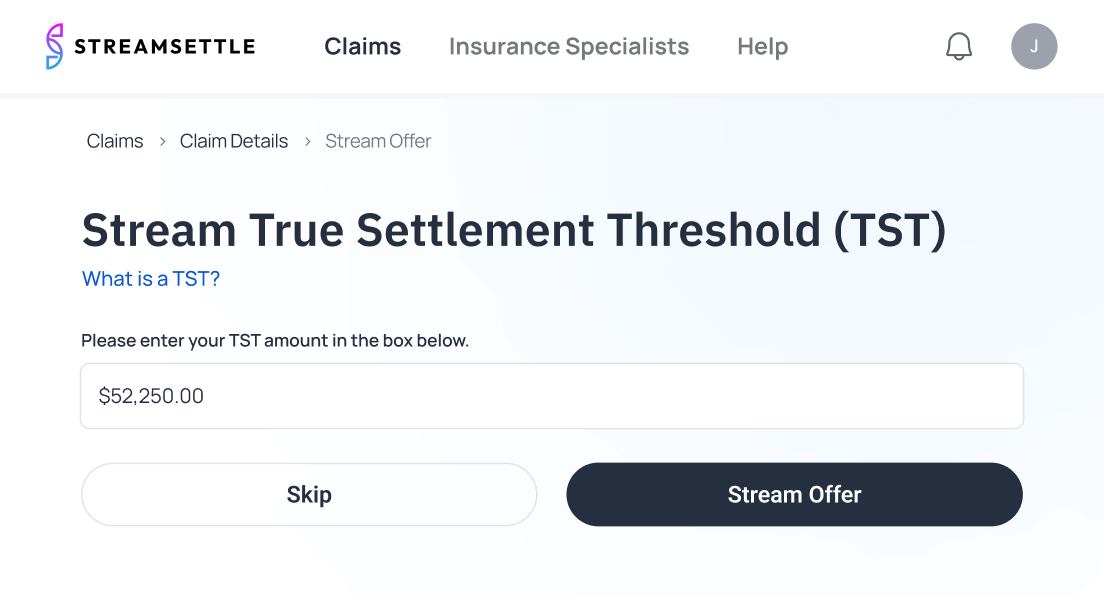Open the notifications bell
This screenshot has height=596, width=1104.
tap(958, 46)
